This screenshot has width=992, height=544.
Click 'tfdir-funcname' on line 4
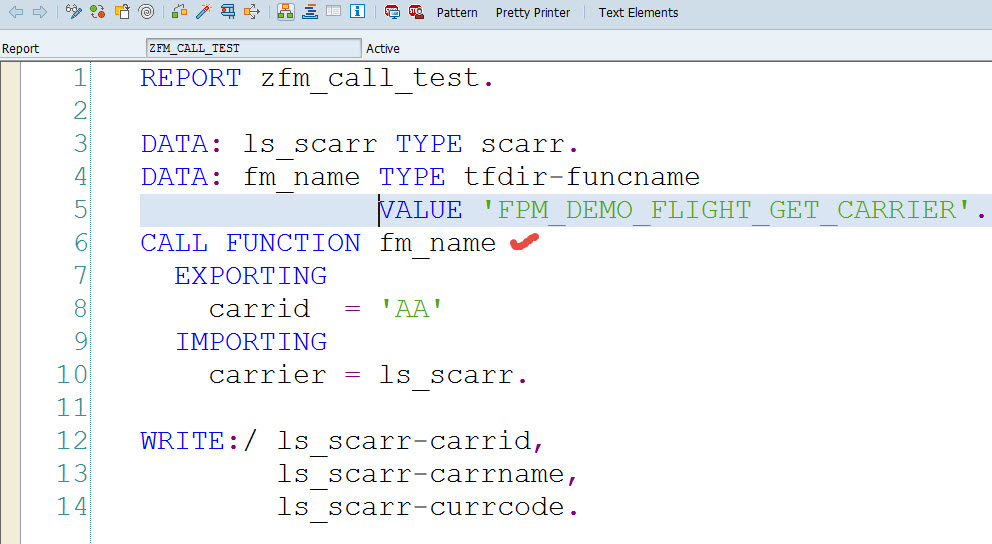point(582,176)
